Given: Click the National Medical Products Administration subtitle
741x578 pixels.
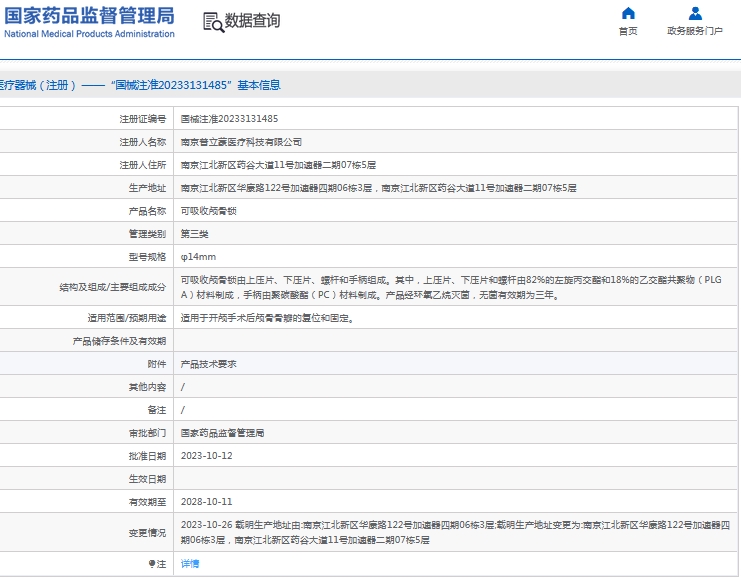Looking at the screenshot, I should [x=89, y=34].
